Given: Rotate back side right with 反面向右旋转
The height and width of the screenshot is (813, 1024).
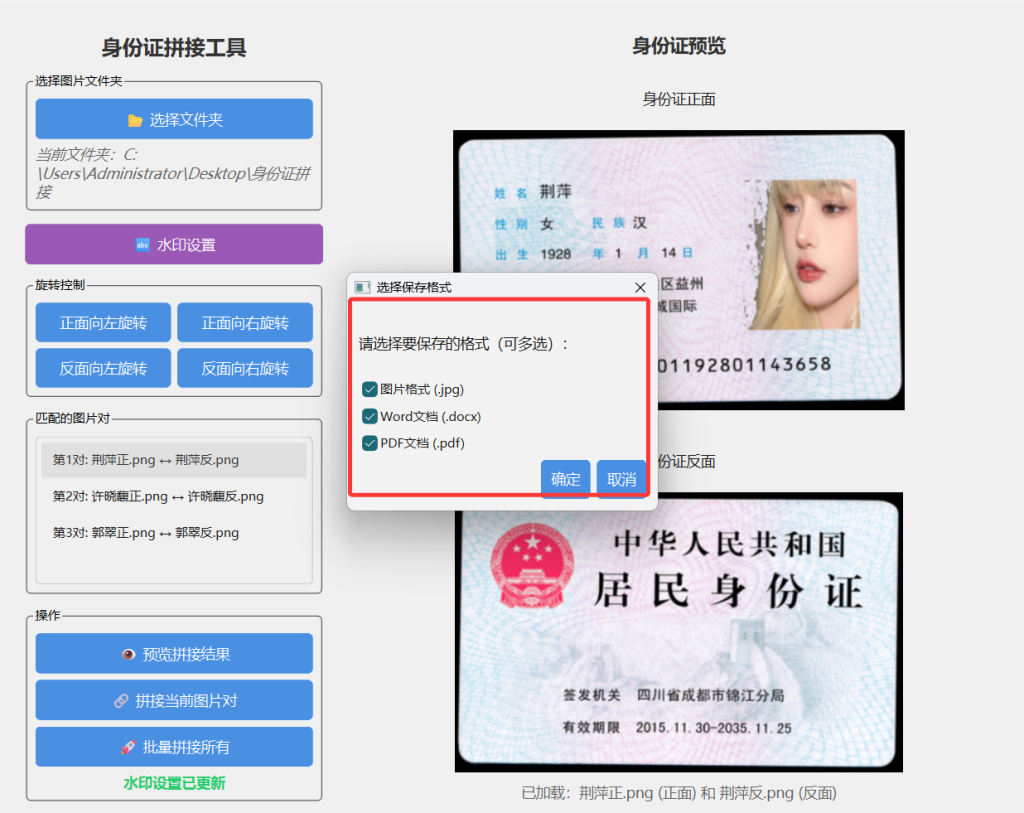Looking at the screenshot, I should point(245,368).
